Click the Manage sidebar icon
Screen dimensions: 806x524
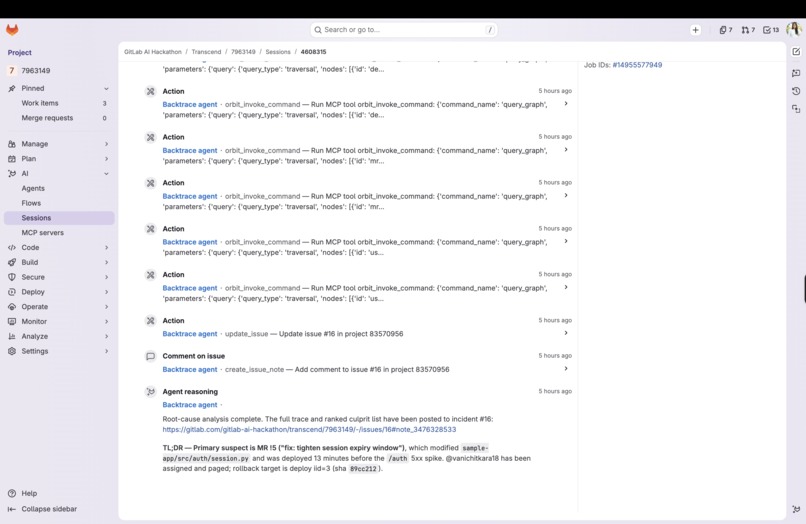coord(12,144)
